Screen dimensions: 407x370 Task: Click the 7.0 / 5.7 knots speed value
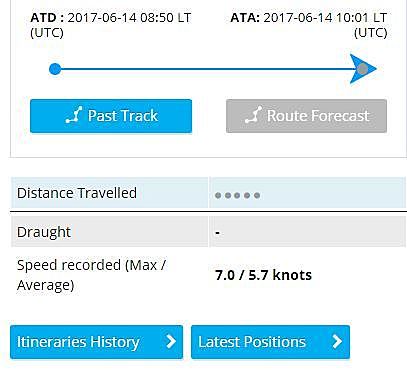coord(264,275)
